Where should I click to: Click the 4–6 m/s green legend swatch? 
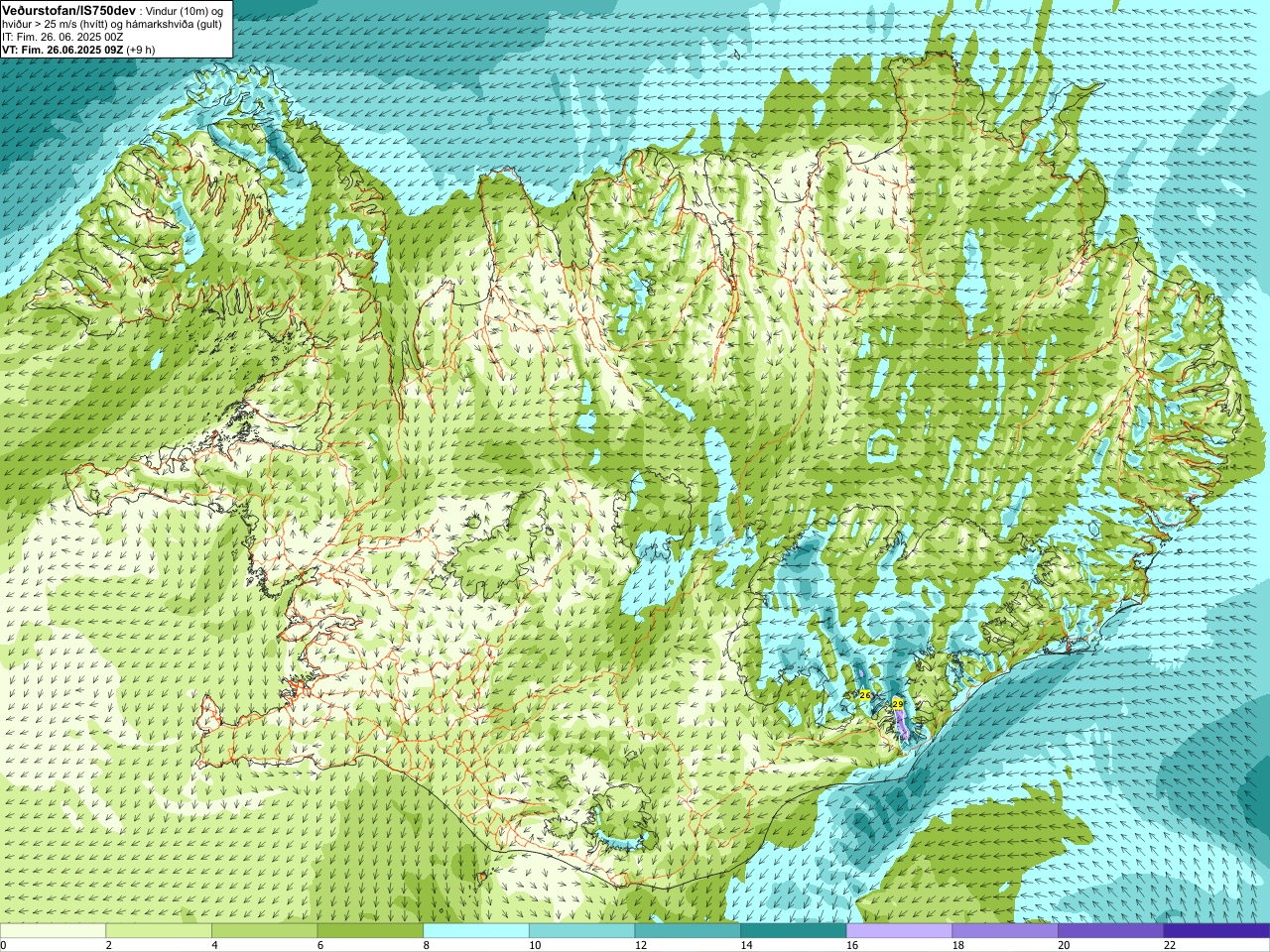[264, 931]
